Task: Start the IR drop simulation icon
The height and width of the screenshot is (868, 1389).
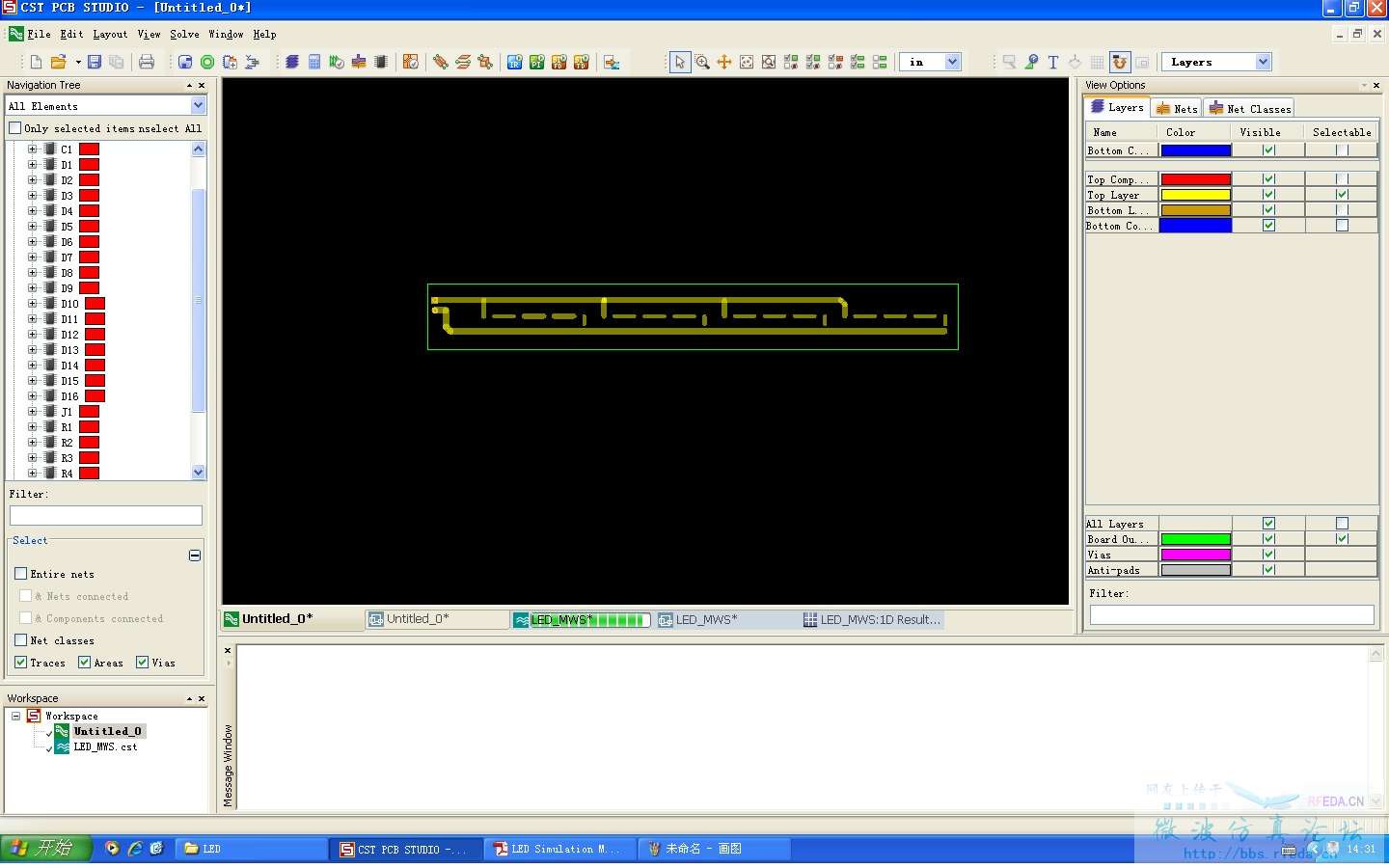Action: tap(515, 62)
